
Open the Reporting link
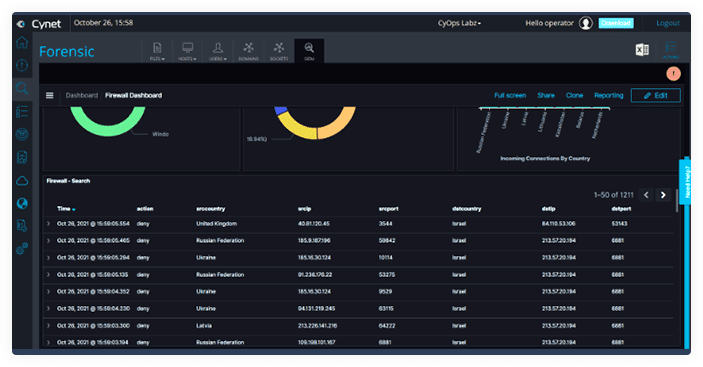coord(608,95)
